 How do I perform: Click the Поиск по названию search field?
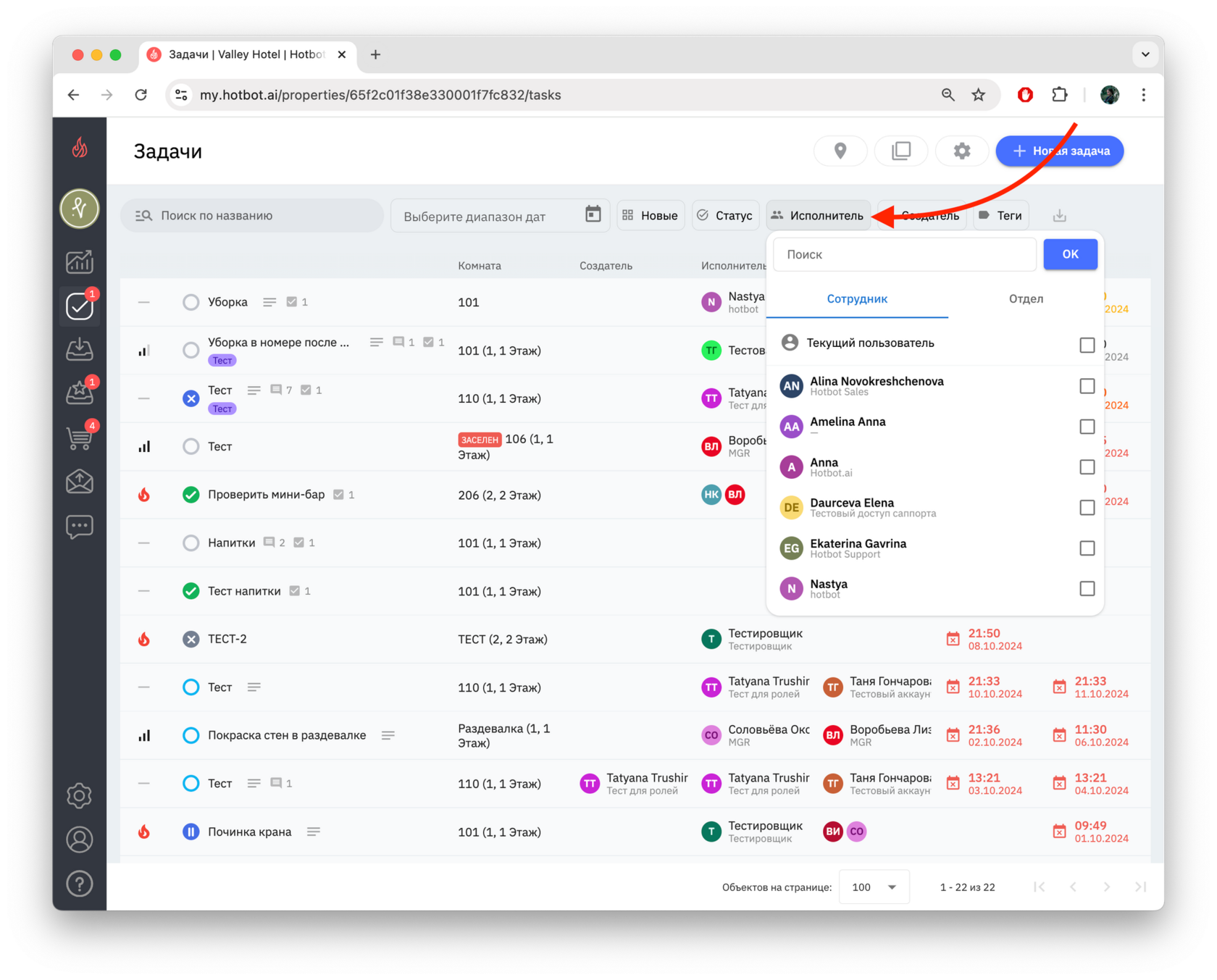coord(252,215)
